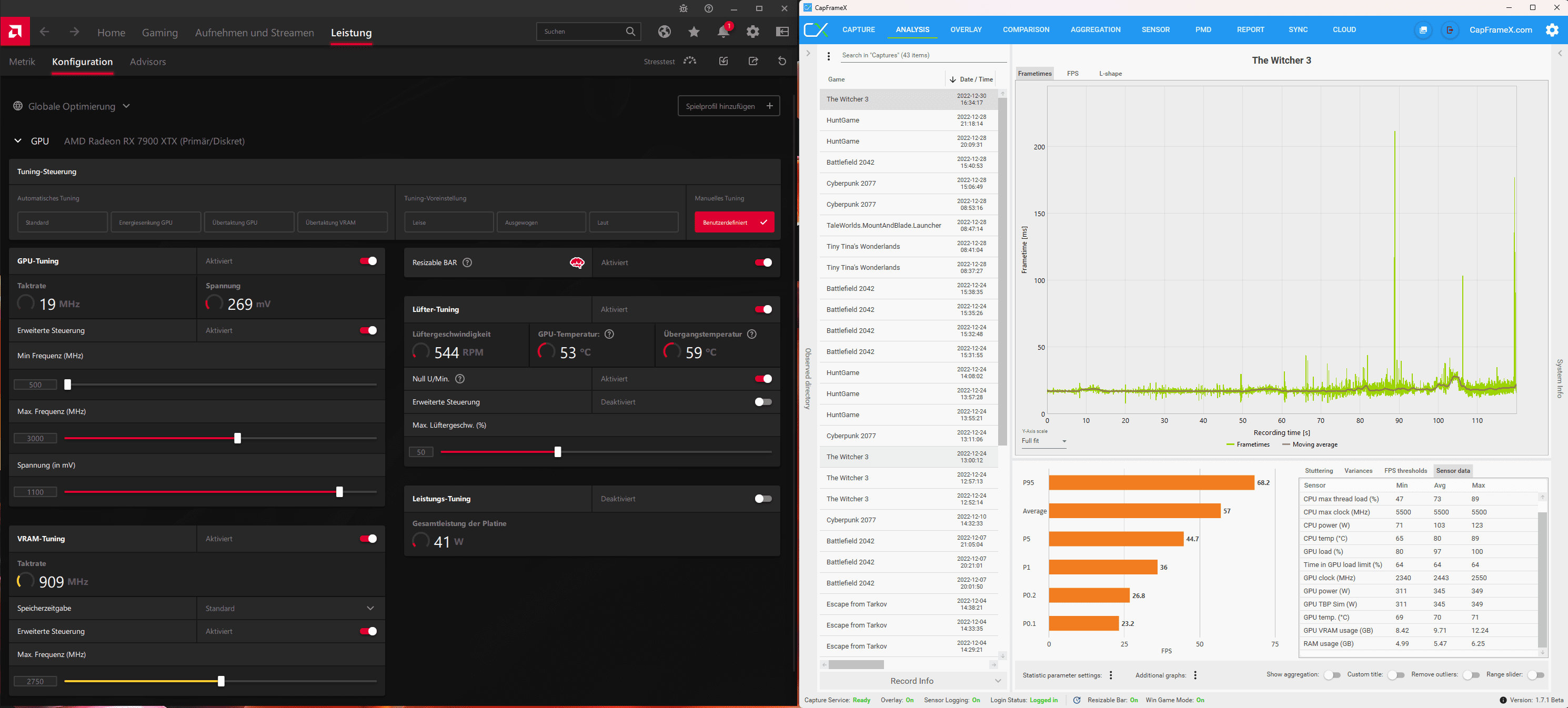Switch to CapFrameX COMPARISON tab

pos(1026,30)
